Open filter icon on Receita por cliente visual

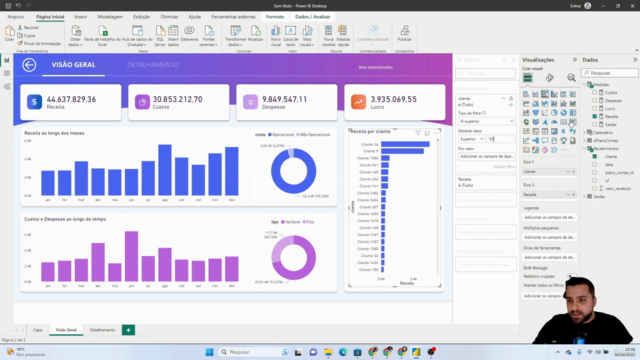point(418,133)
